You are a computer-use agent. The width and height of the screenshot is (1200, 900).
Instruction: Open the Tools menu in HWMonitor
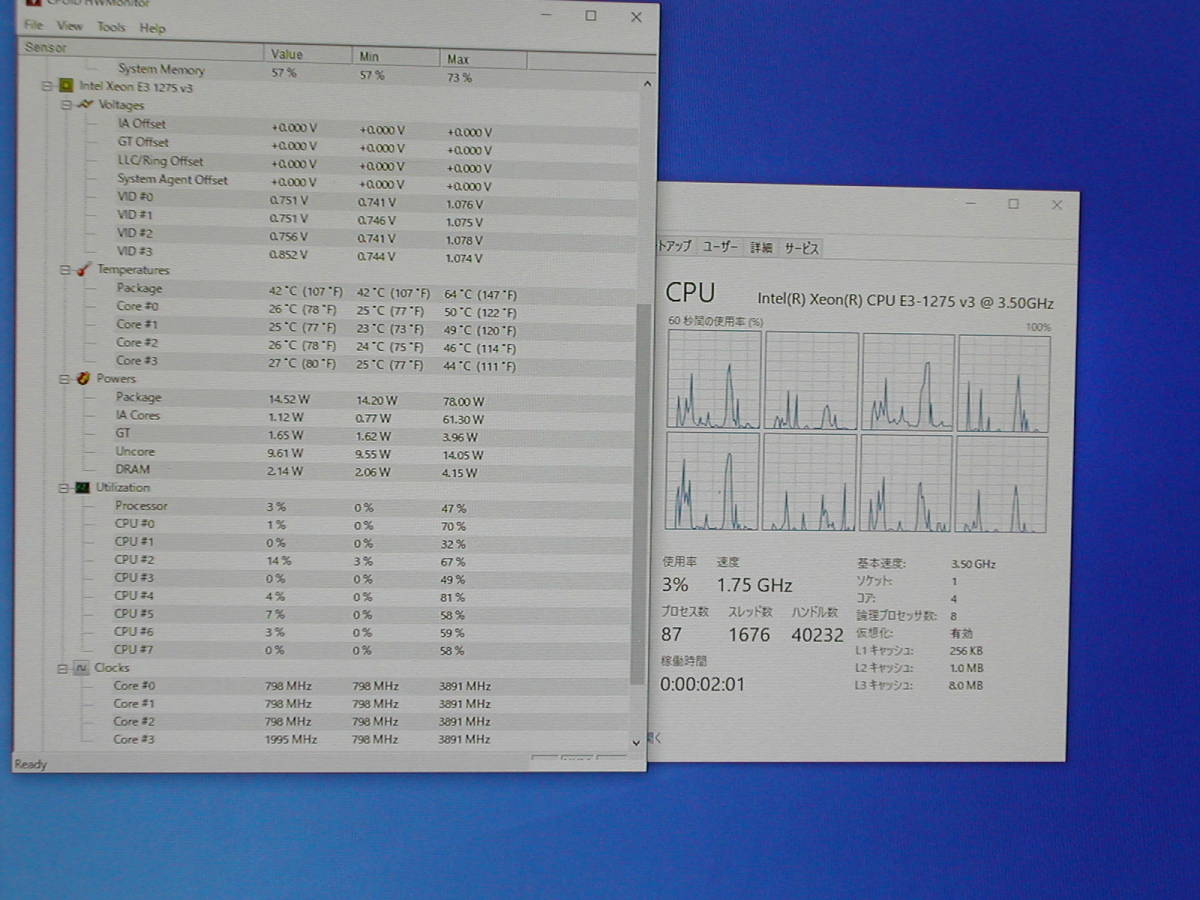click(x=111, y=27)
